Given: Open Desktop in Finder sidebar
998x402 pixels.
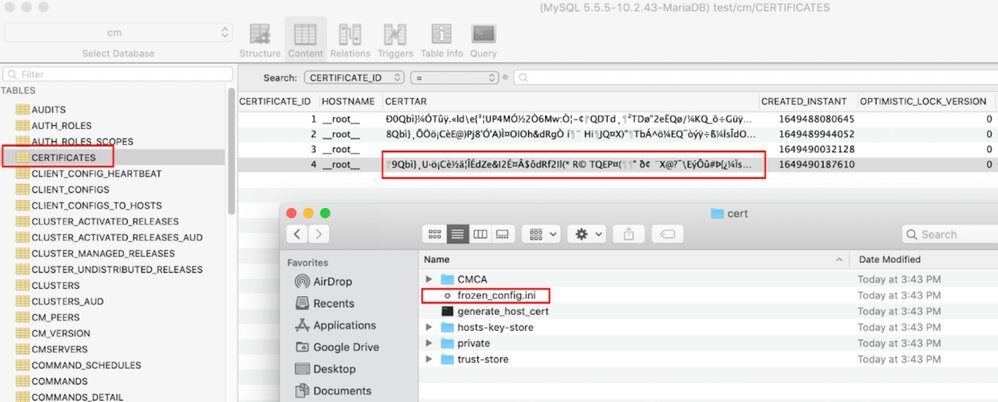Looking at the screenshot, I should (x=324, y=369).
